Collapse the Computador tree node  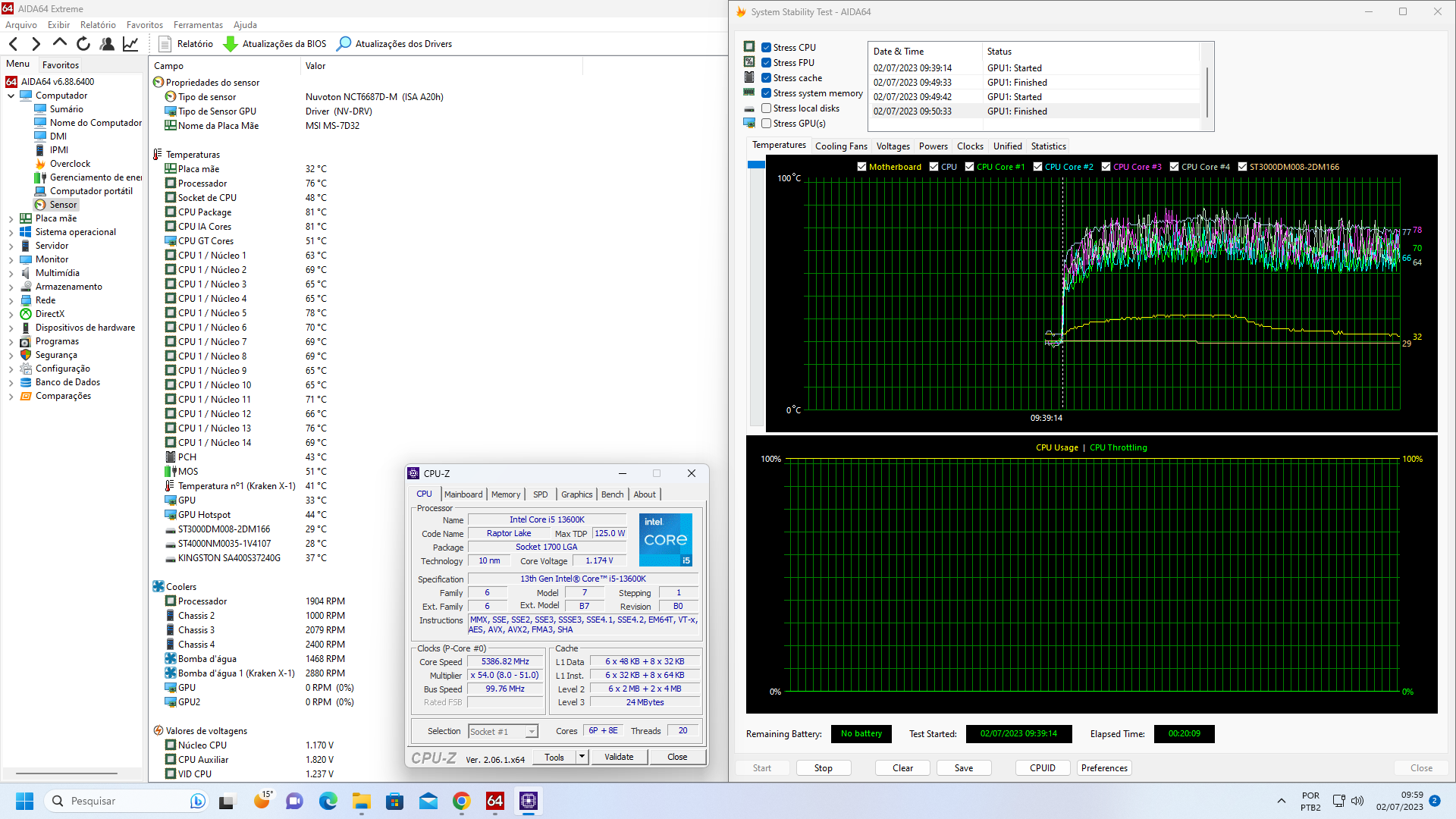tap(11, 96)
